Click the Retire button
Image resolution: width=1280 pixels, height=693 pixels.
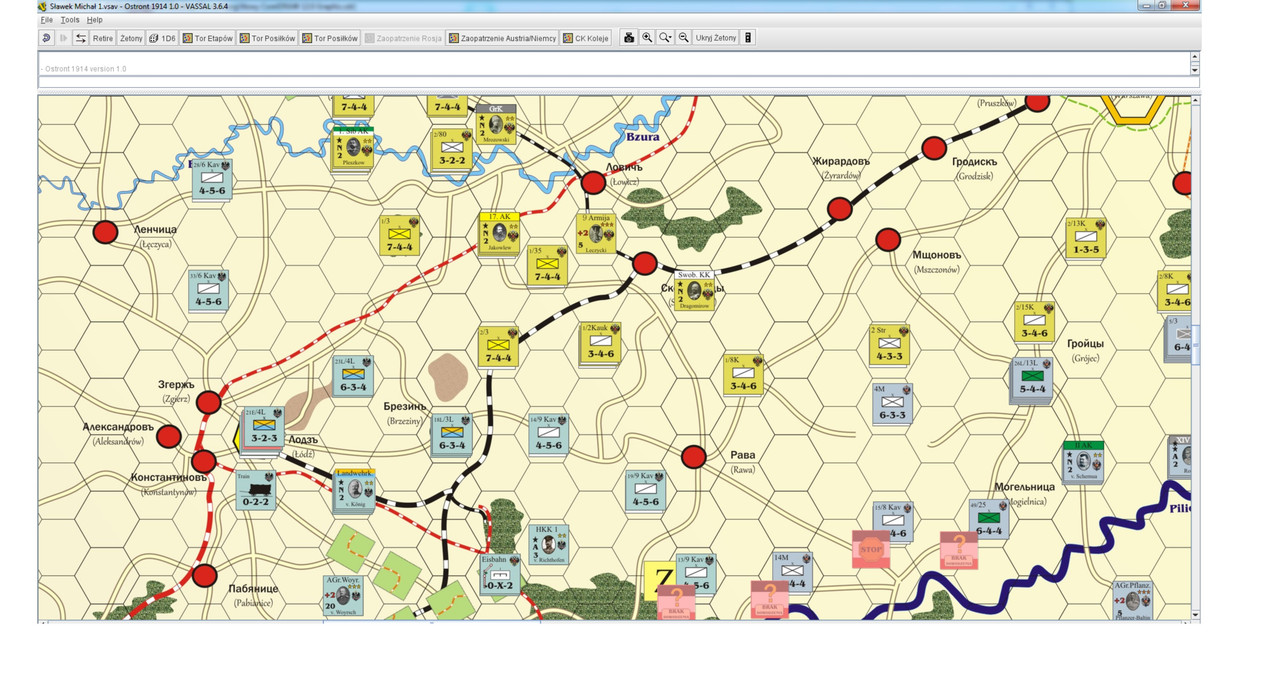pos(103,38)
